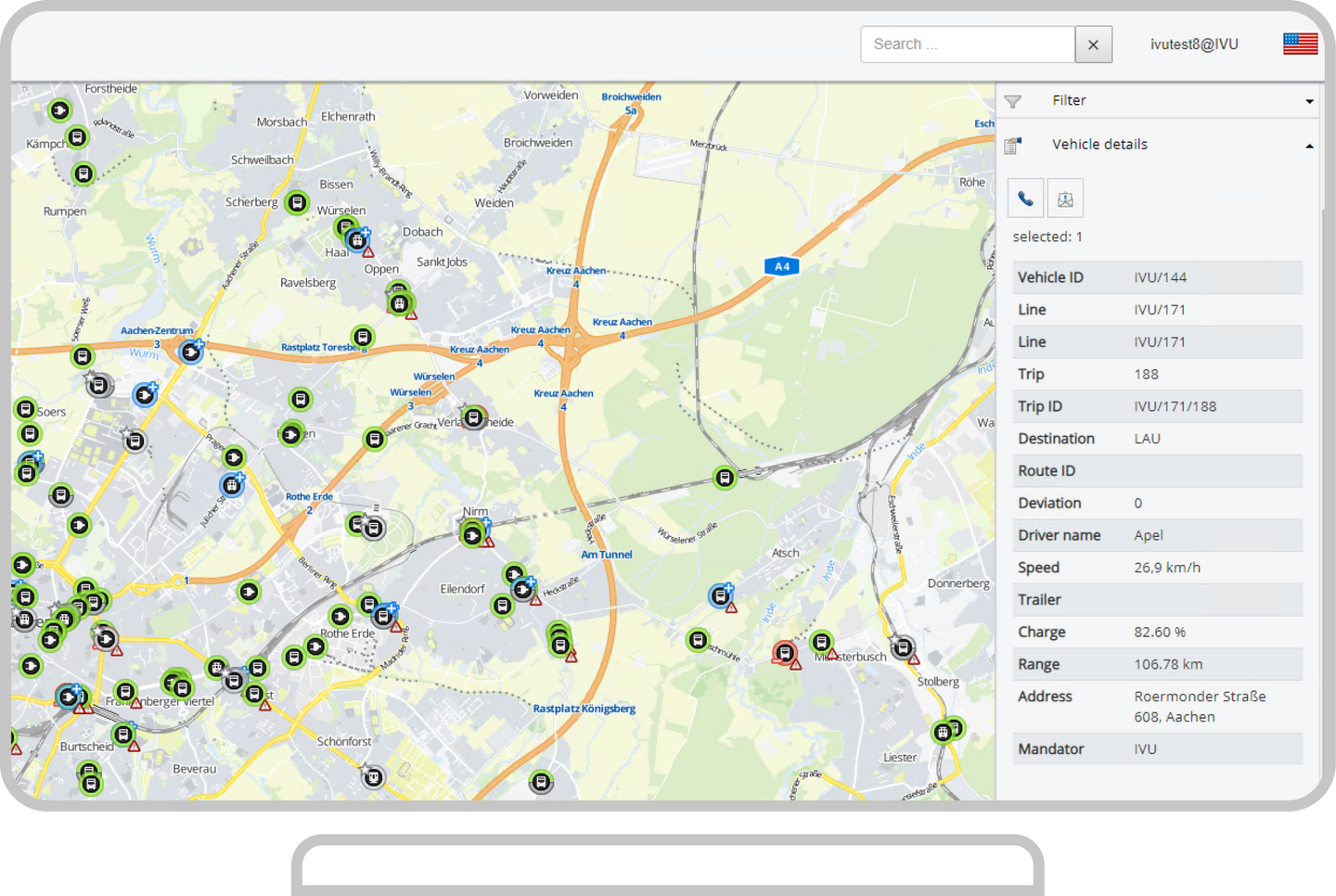Image resolution: width=1336 pixels, height=896 pixels.
Task: Select the bus marker at Verlautenheide
Action: [473, 417]
